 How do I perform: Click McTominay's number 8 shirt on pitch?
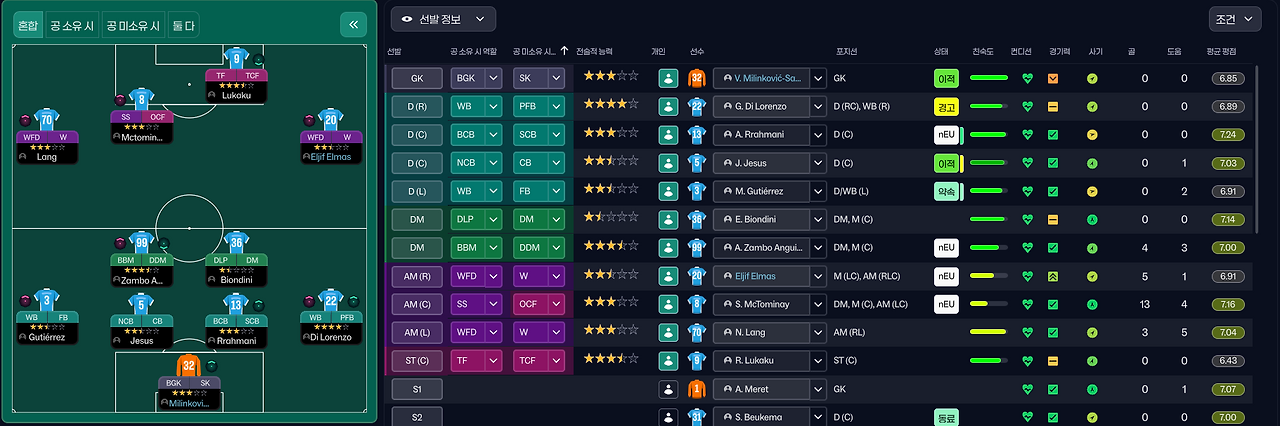pos(141,98)
